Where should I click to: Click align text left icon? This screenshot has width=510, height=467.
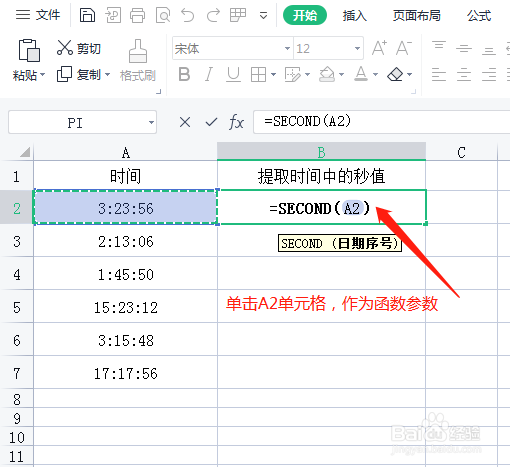pos(439,74)
